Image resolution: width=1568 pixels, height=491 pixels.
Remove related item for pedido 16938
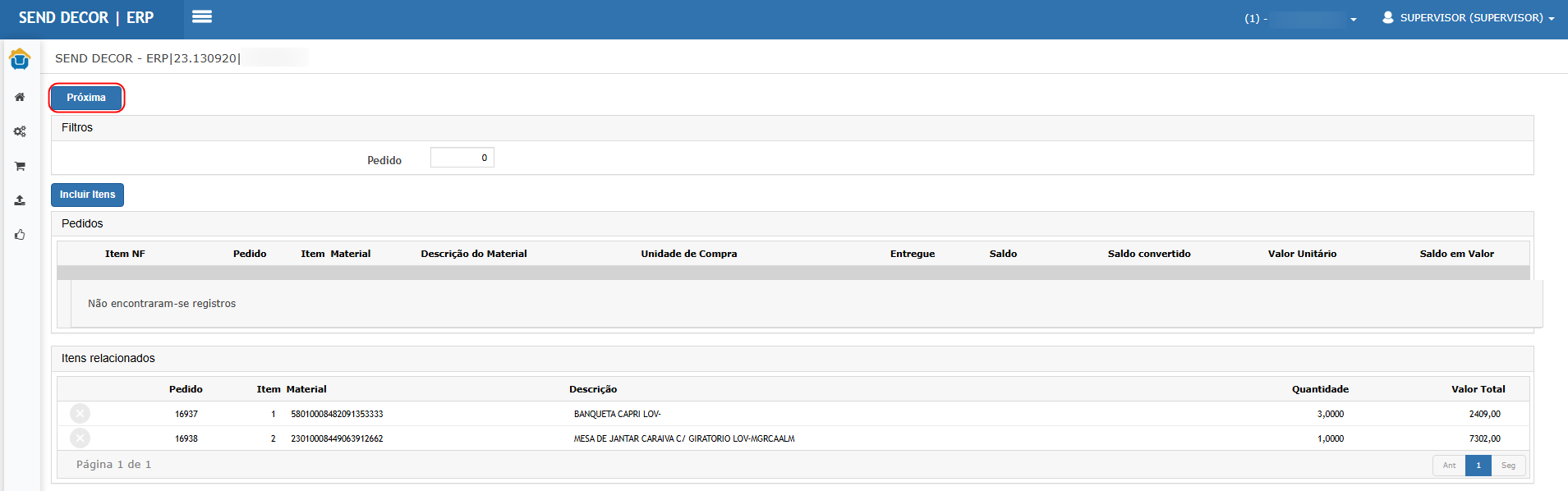[x=80, y=438]
